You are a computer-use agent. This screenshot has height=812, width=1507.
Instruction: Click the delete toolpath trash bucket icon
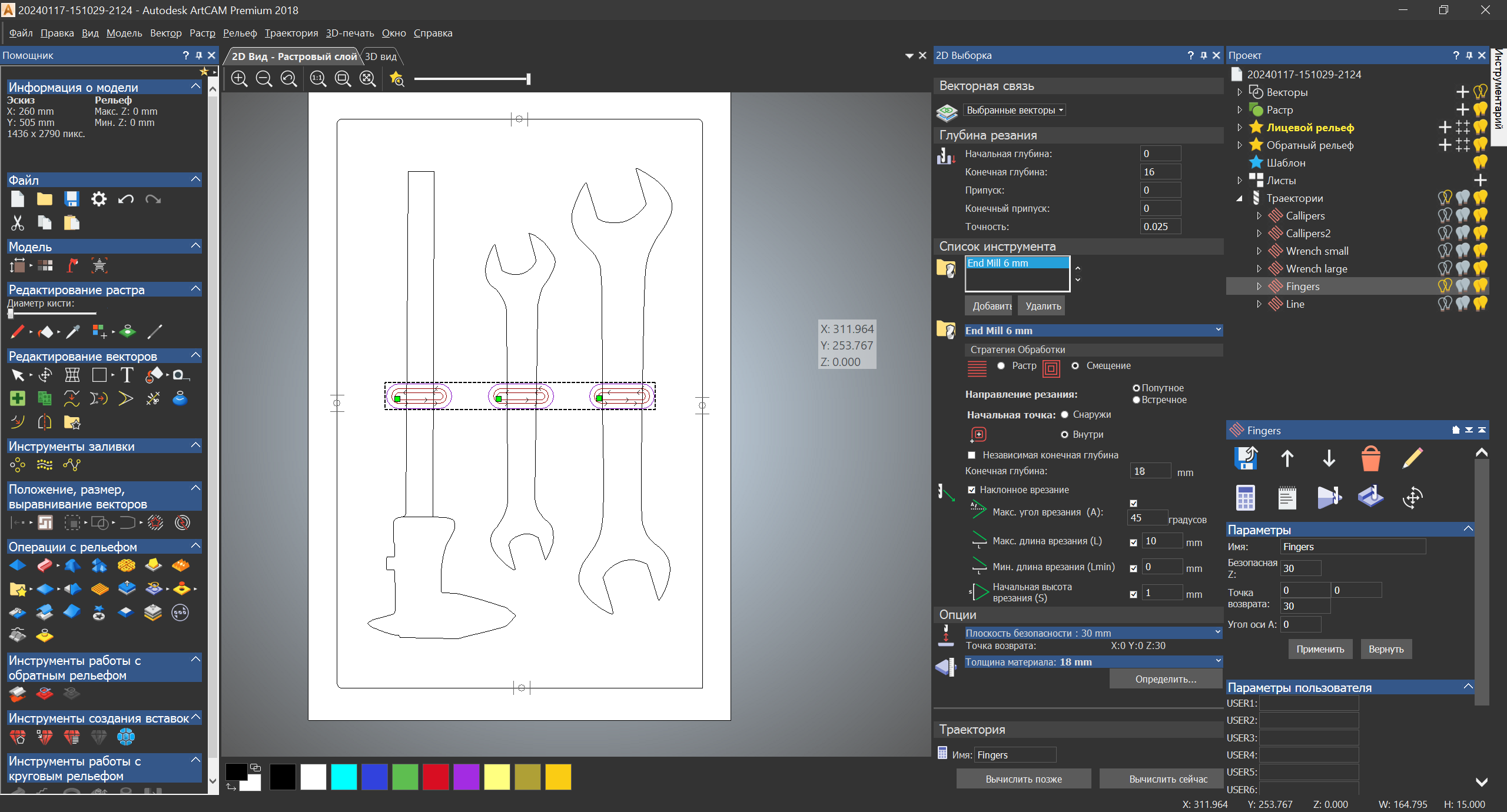coord(1370,458)
